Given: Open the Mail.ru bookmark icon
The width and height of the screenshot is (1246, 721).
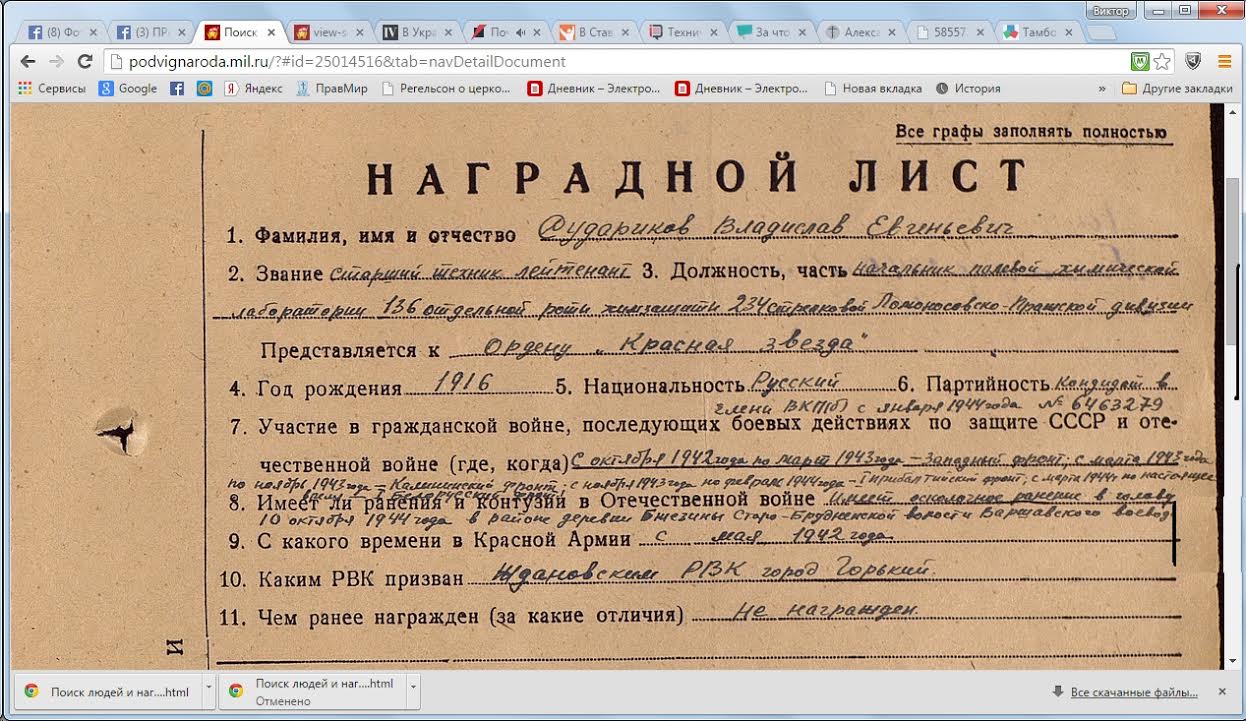Looking at the screenshot, I should (204, 88).
